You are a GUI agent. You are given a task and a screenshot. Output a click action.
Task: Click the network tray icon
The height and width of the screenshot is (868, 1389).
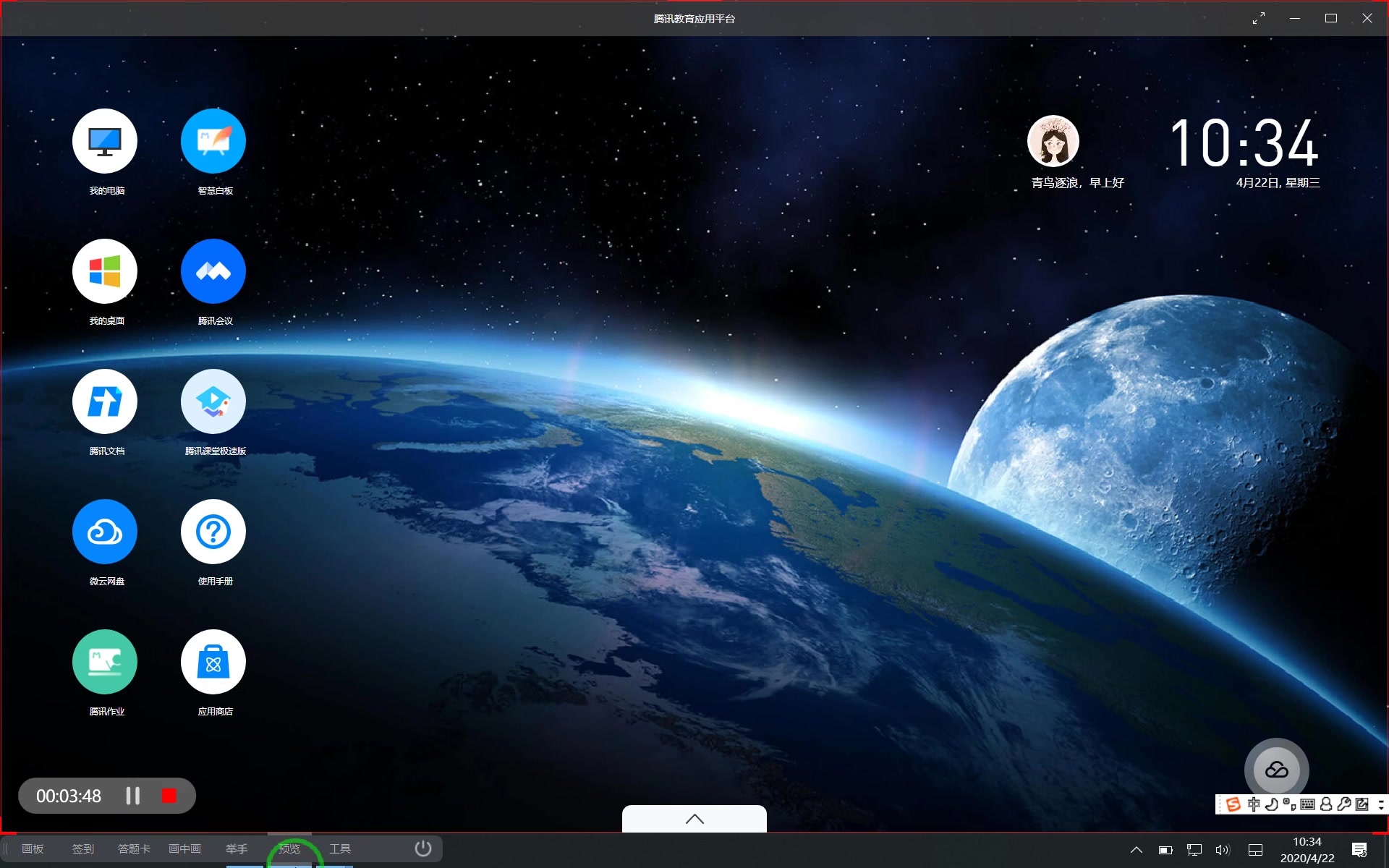tap(1194, 850)
